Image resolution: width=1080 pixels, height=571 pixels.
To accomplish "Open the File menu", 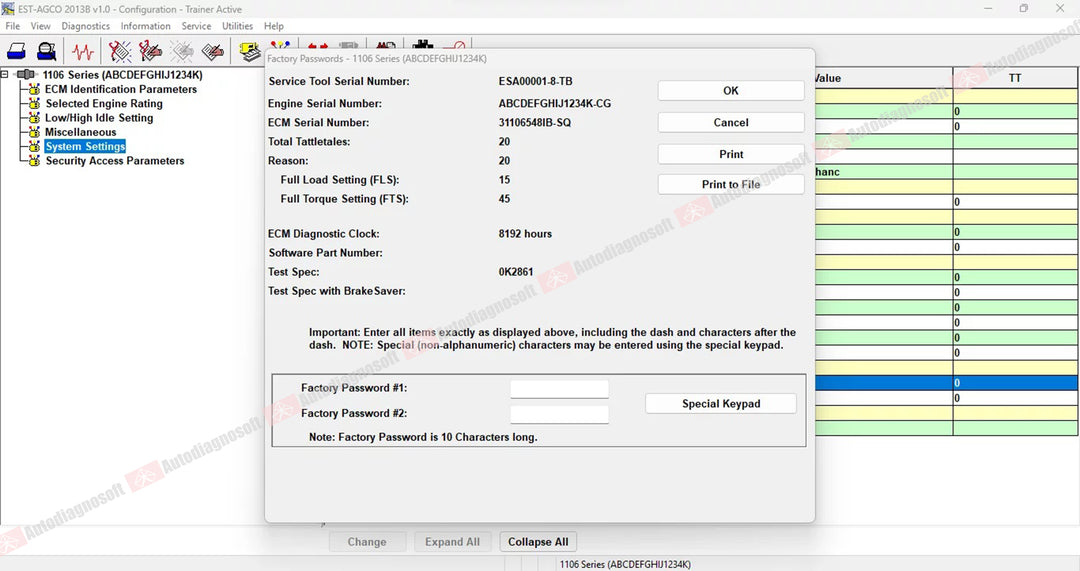I will click(x=12, y=26).
